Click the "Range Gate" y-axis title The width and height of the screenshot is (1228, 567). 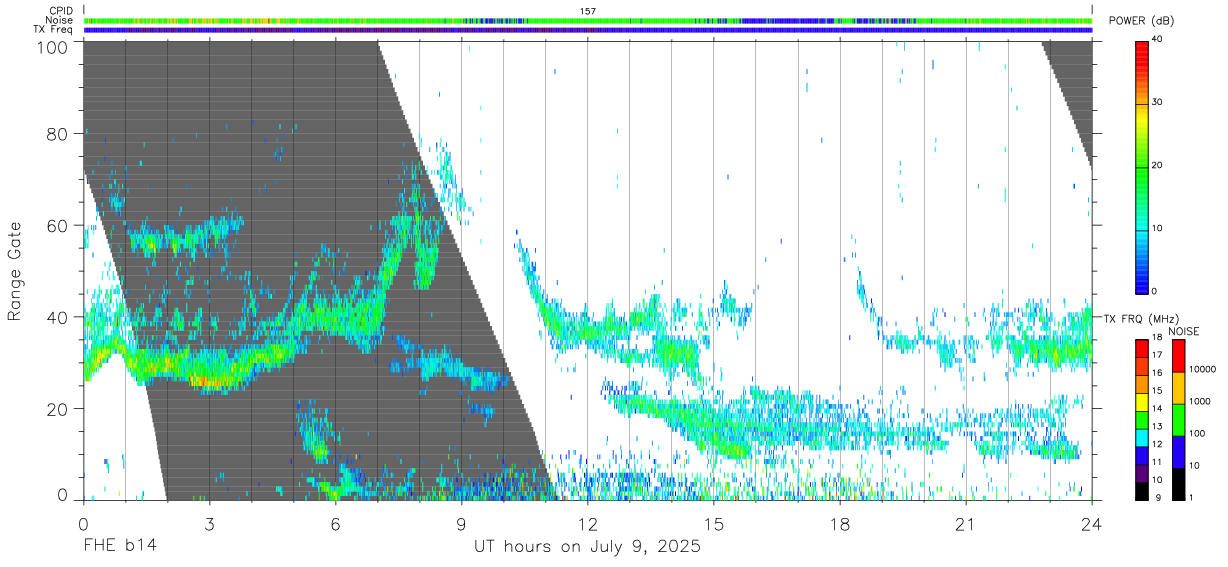(15, 271)
